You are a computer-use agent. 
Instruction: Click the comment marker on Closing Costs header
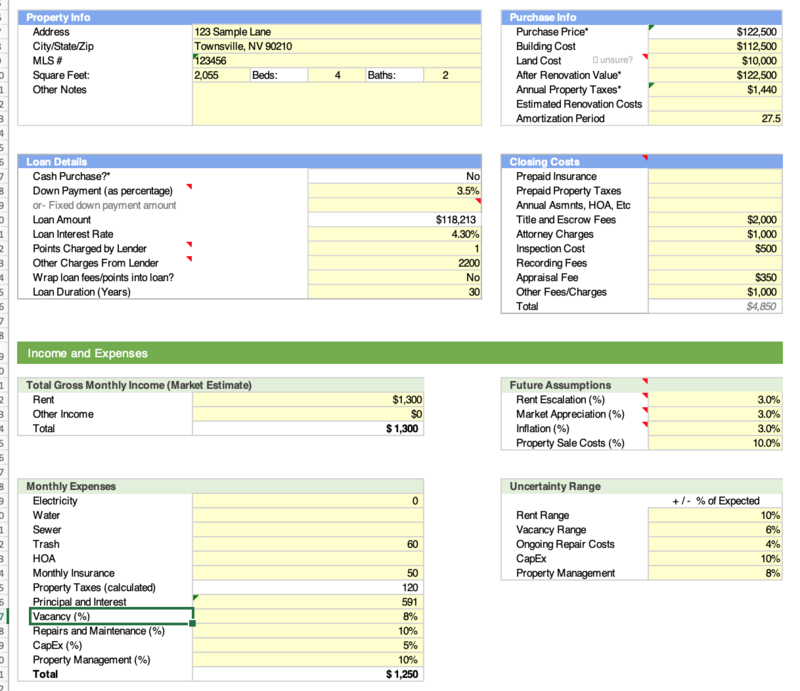click(645, 158)
